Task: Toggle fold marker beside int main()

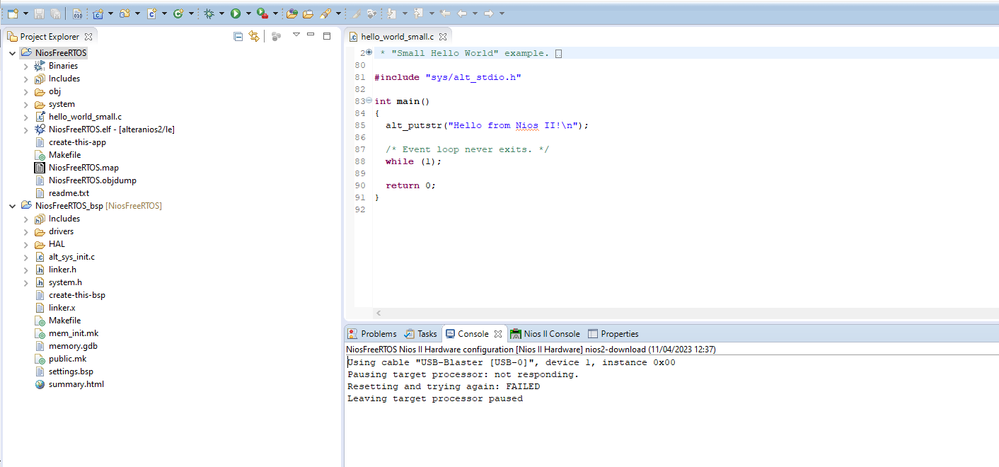Action: point(369,101)
